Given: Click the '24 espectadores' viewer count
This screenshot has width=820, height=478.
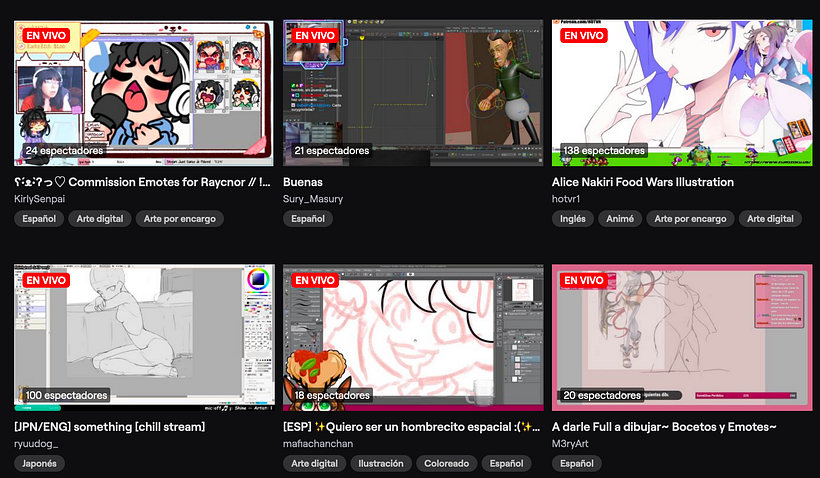Looking at the screenshot, I should pyautogui.click(x=64, y=151).
